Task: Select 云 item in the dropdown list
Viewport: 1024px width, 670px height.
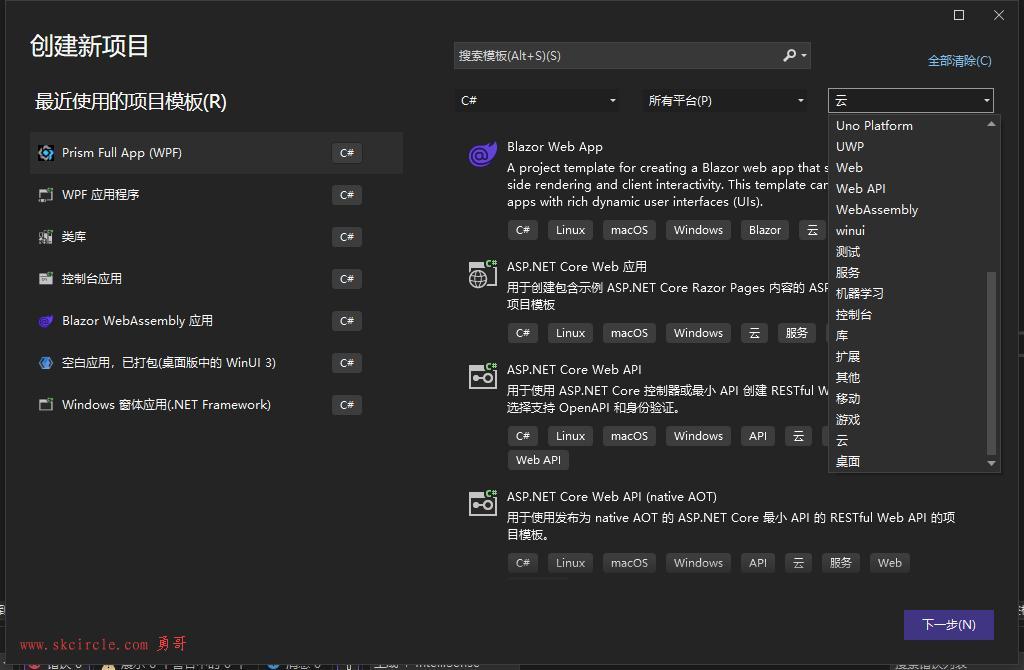Action: tap(842, 440)
